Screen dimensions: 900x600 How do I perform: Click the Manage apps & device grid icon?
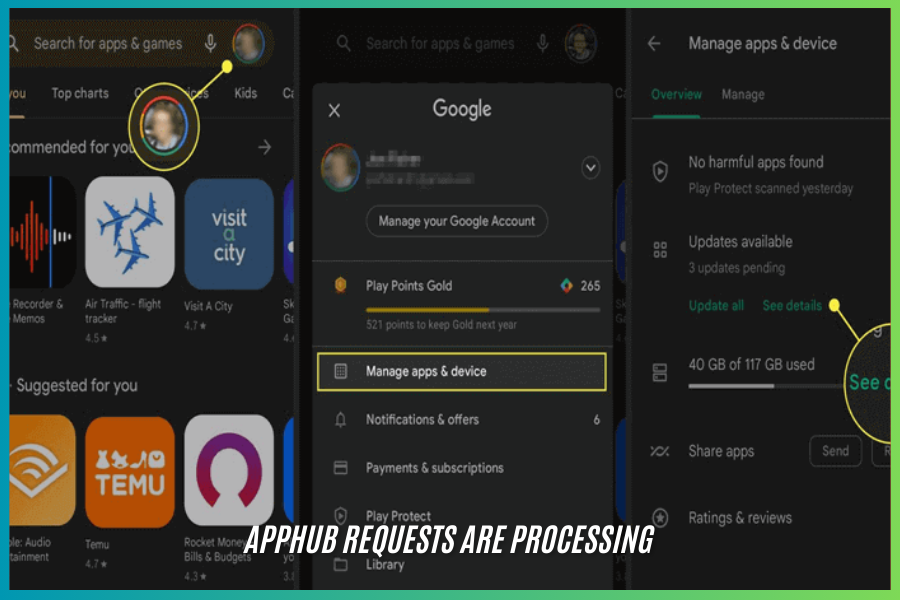[340, 371]
